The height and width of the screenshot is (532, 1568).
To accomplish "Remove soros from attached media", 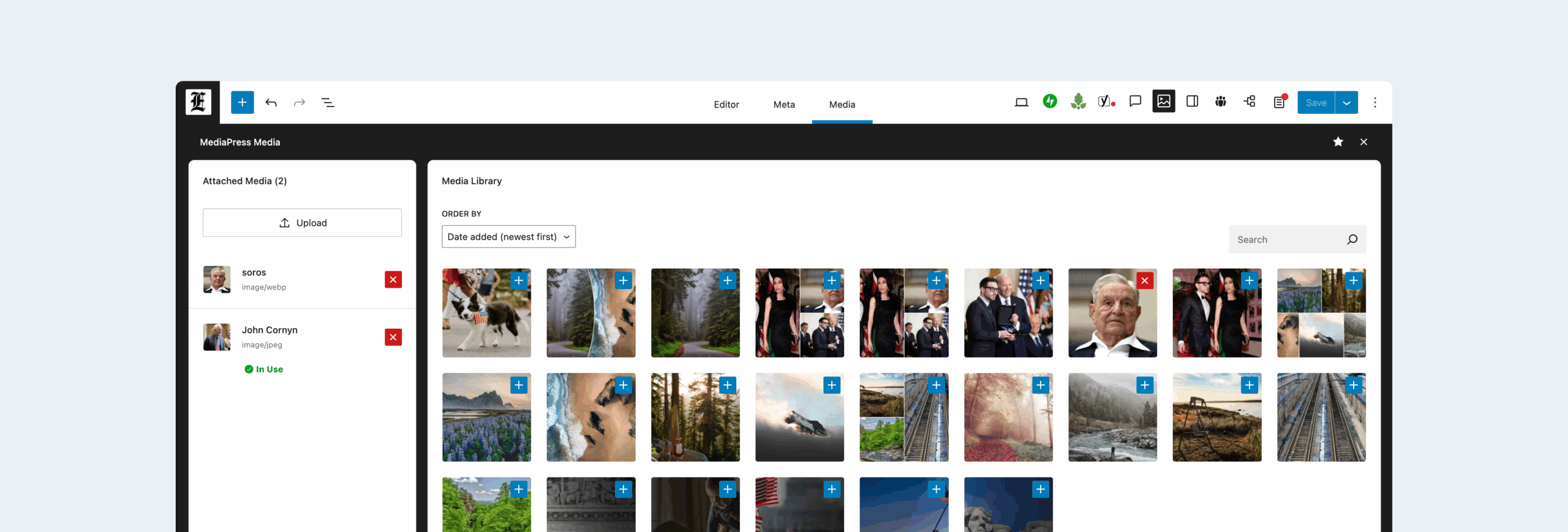I will click(x=393, y=280).
